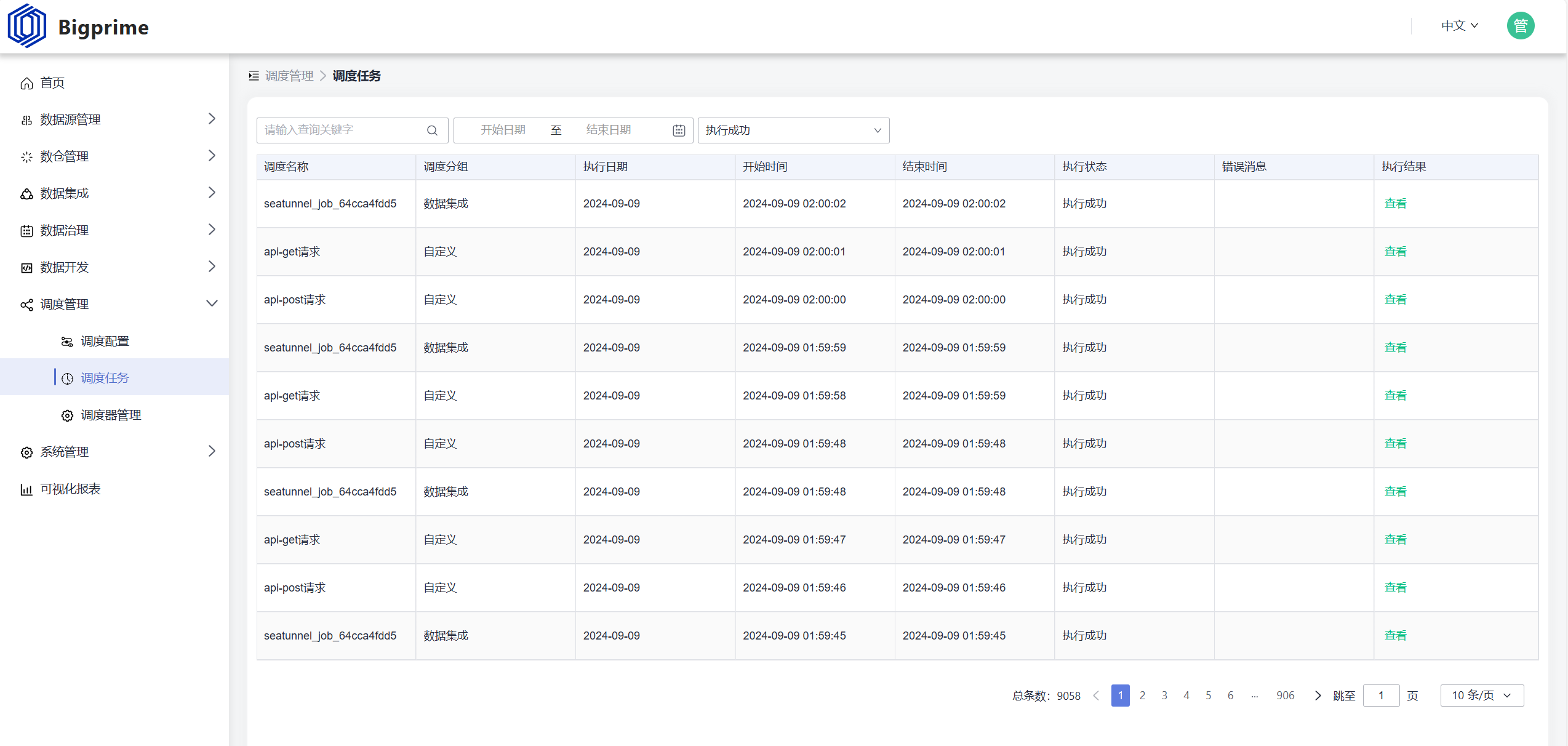This screenshot has height=746, width=1568.
Task: Click the 总条数: 9058 total count text
Action: pos(1046,696)
